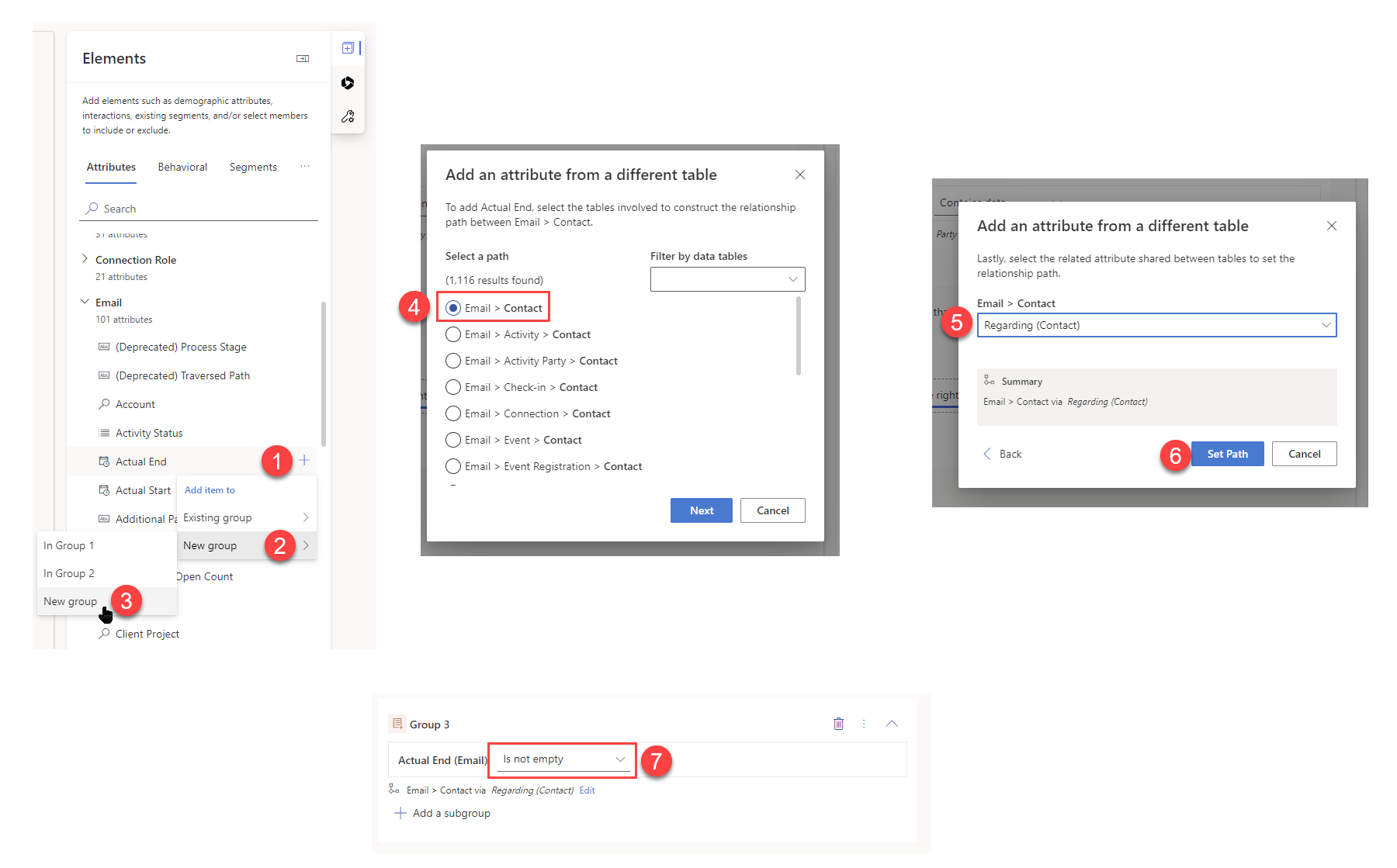Delete Group 3 with trash icon
This screenshot has width=1397, height=868.
click(838, 724)
